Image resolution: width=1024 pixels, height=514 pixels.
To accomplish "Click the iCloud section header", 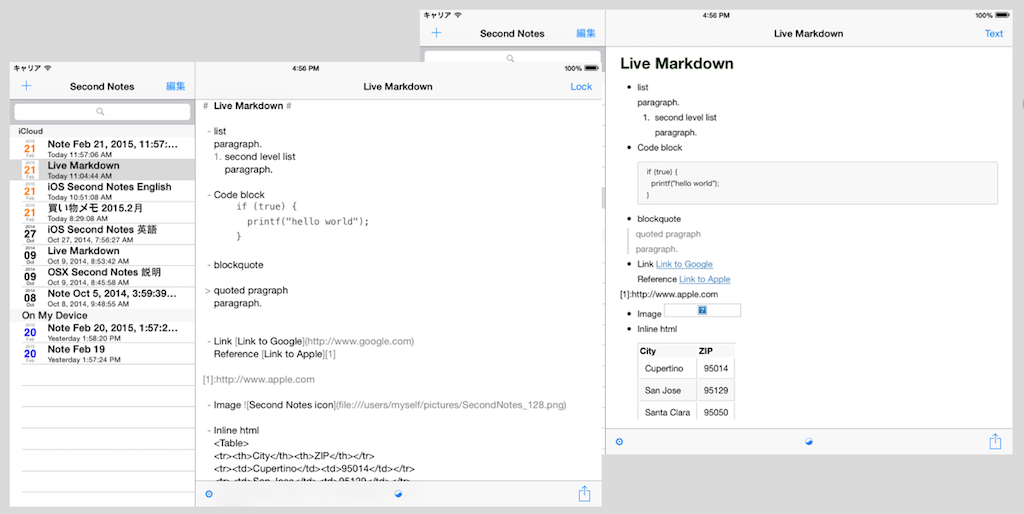I will [103, 131].
